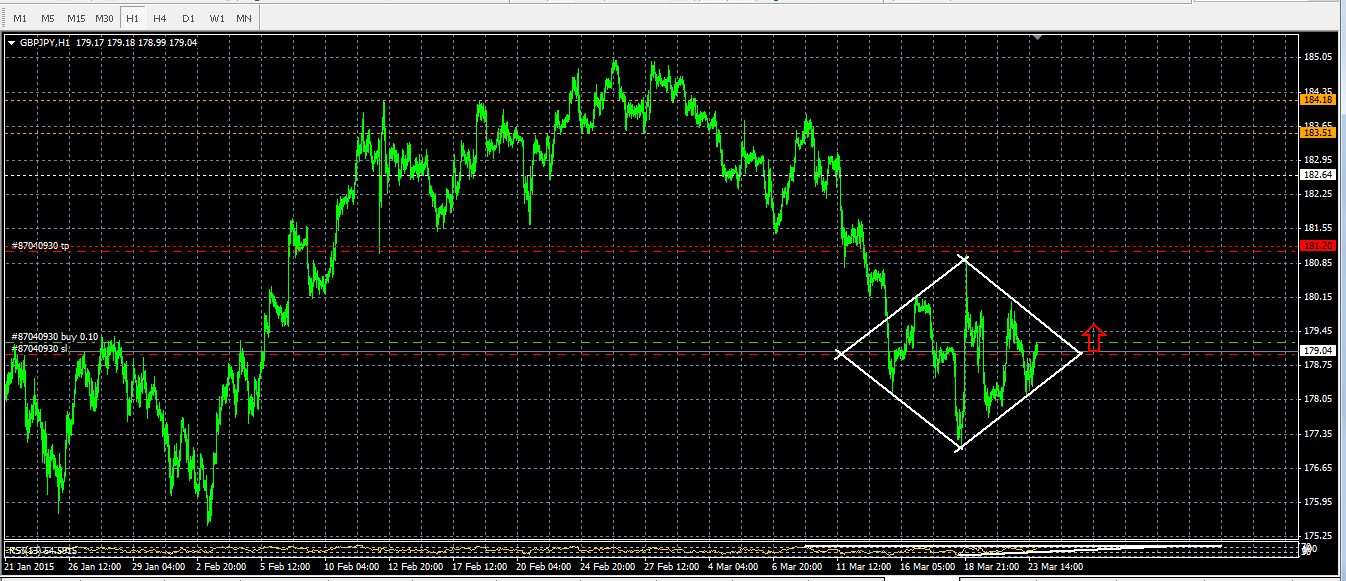Select the red 181.20 take-profit price label
The image size is (1346, 581).
1317,245
